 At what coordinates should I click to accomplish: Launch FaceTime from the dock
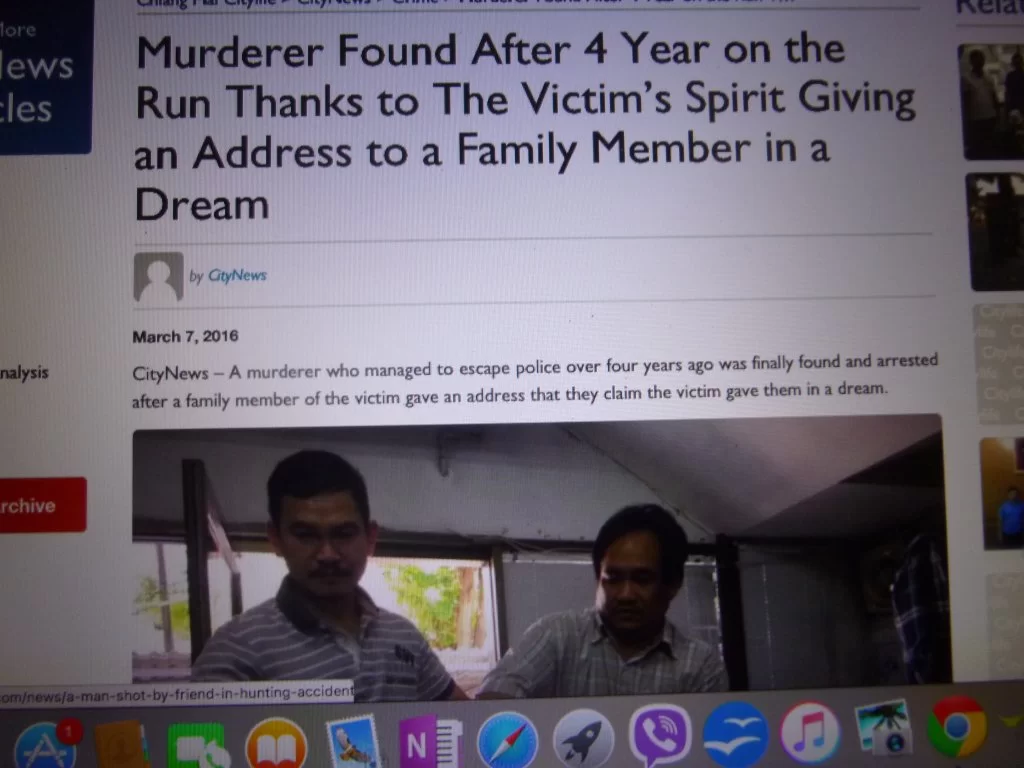tap(197, 746)
